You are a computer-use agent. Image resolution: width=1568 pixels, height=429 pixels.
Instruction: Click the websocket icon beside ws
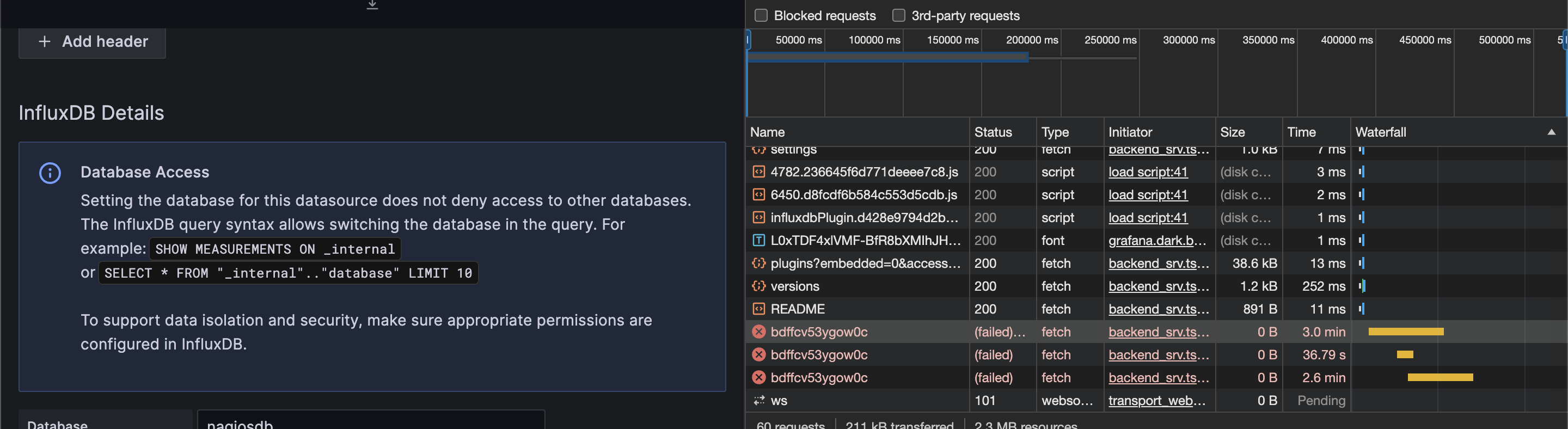(x=758, y=400)
